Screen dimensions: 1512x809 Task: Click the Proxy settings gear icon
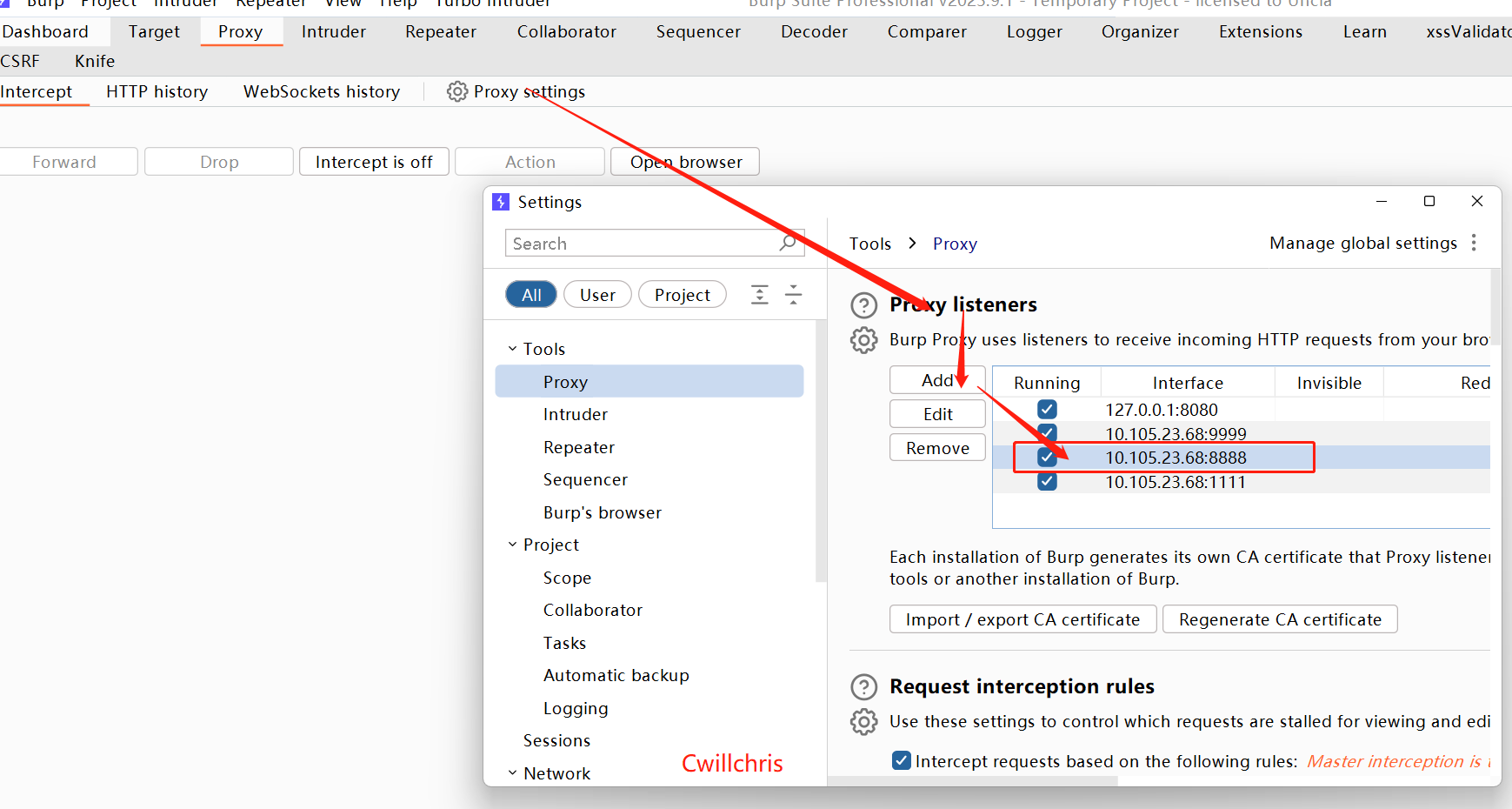(x=456, y=91)
